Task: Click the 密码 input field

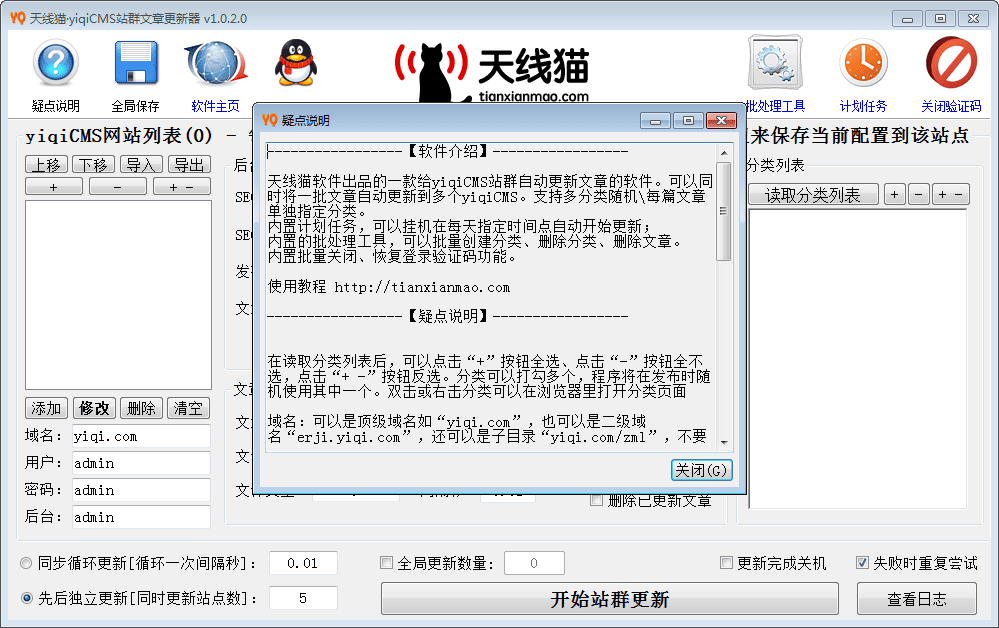Action: [x=141, y=490]
